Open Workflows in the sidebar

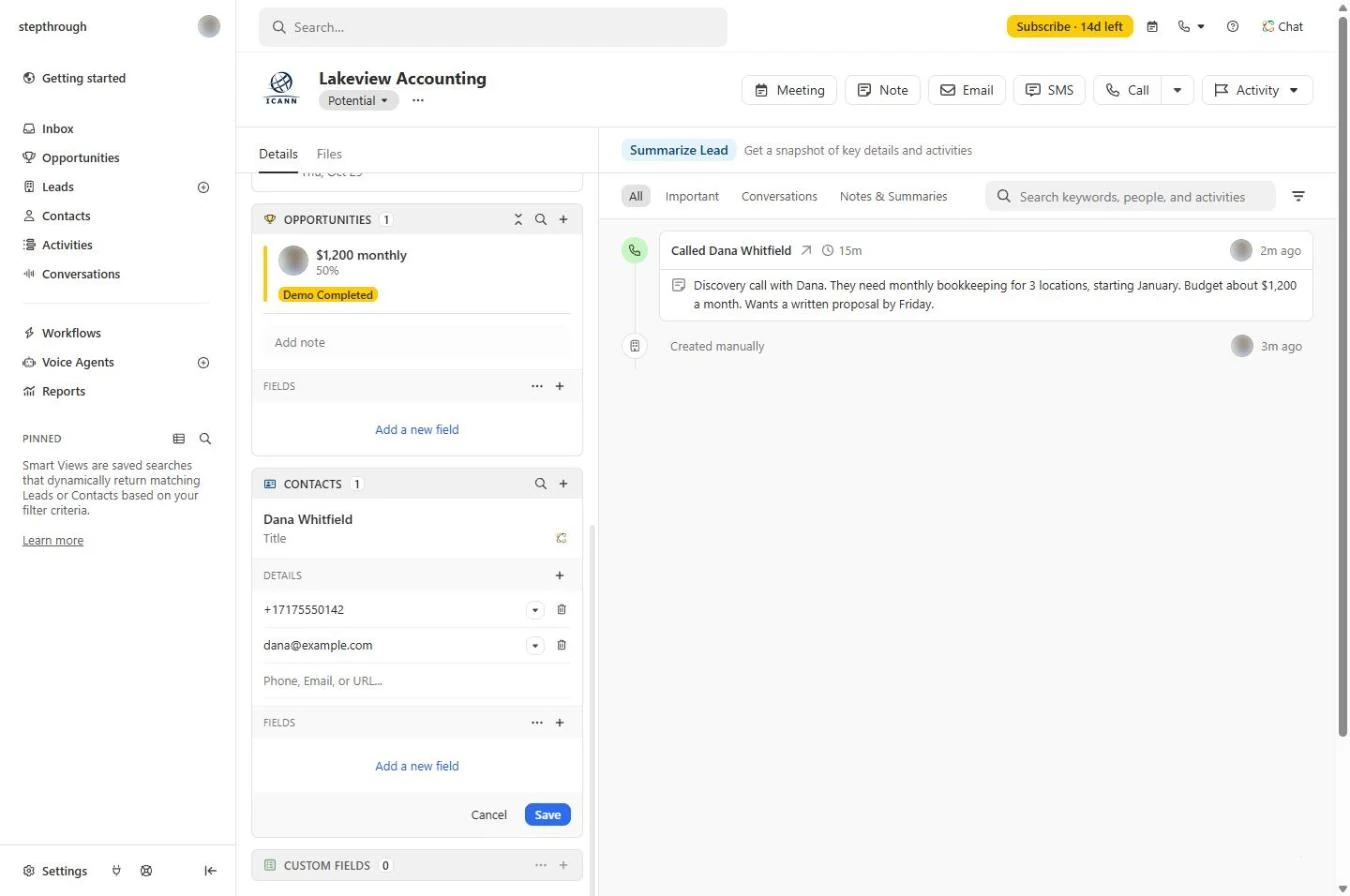pos(71,333)
